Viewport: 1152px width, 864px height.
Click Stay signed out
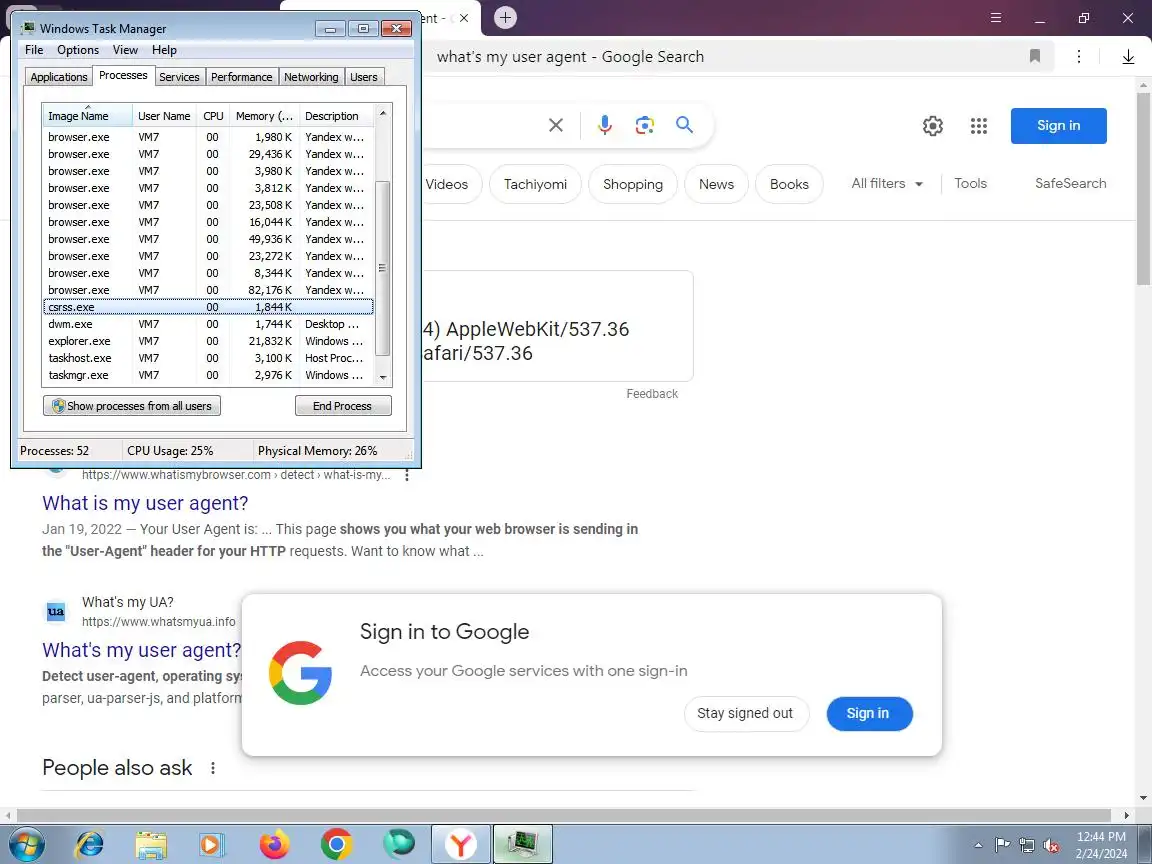click(x=746, y=713)
